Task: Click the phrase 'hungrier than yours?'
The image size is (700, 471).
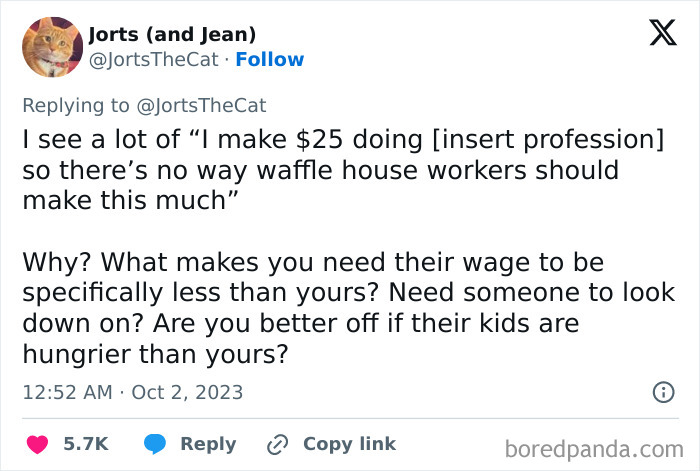Action: tap(155, 354)
